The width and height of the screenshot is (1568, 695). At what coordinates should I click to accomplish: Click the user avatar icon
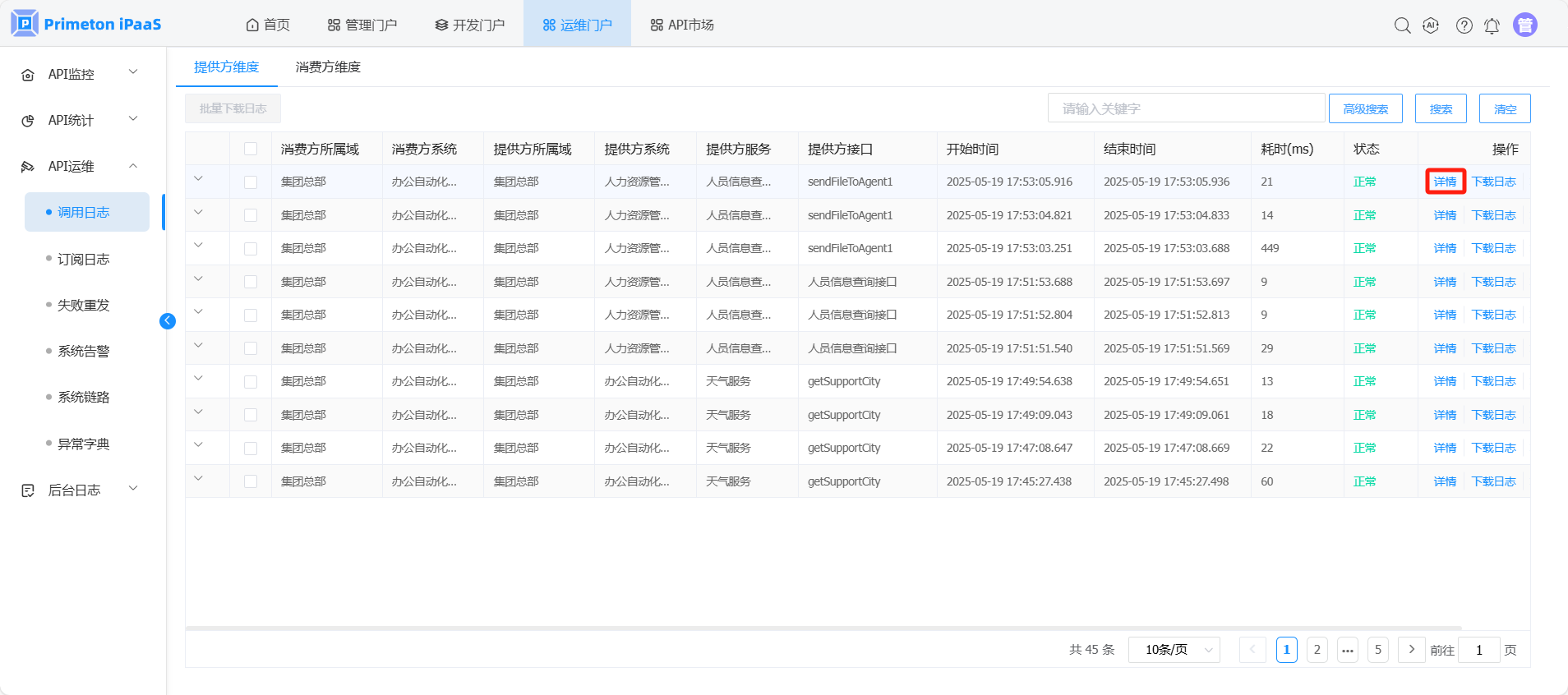1524,25
